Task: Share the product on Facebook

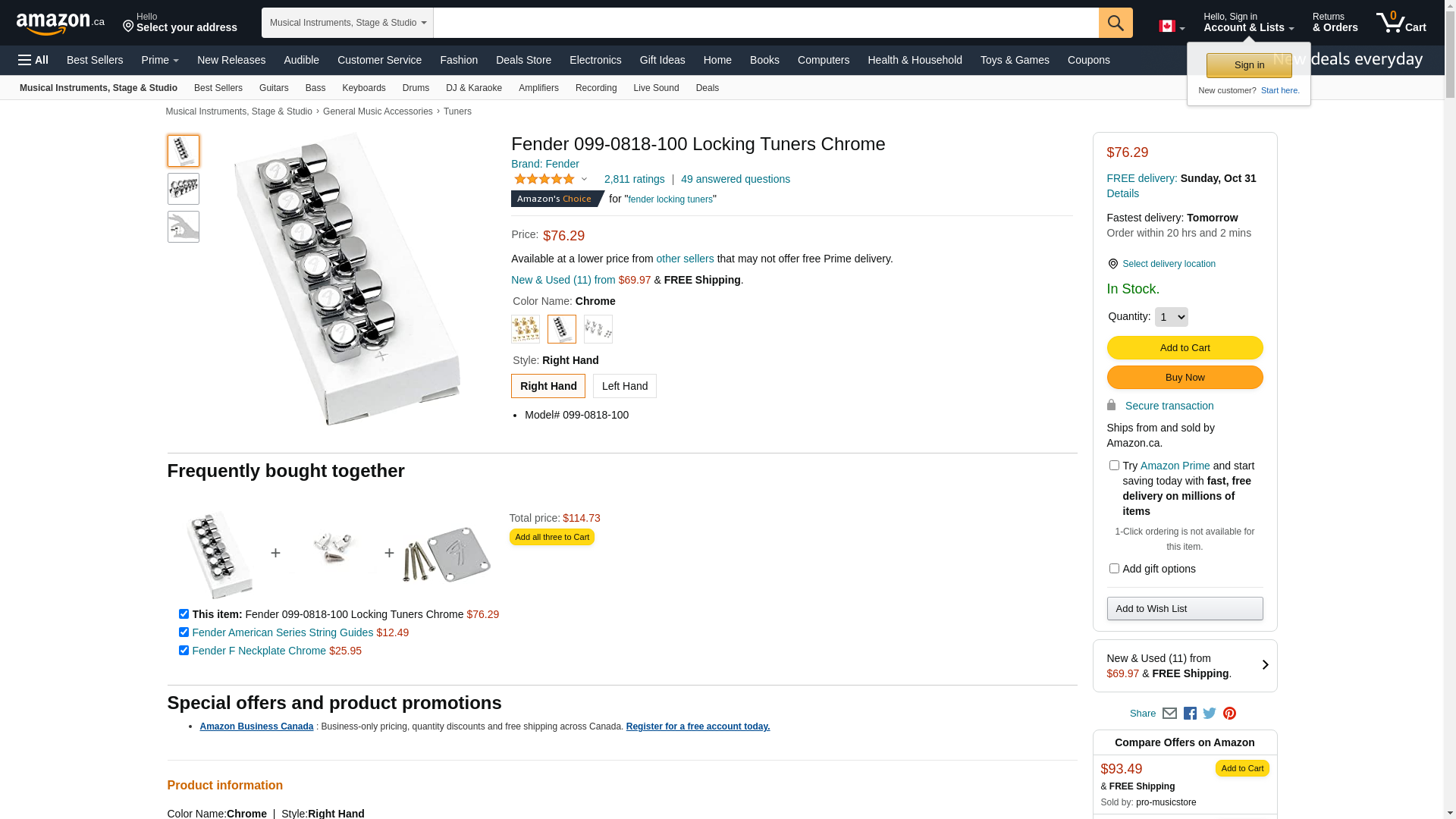Action: (1190, 714)
